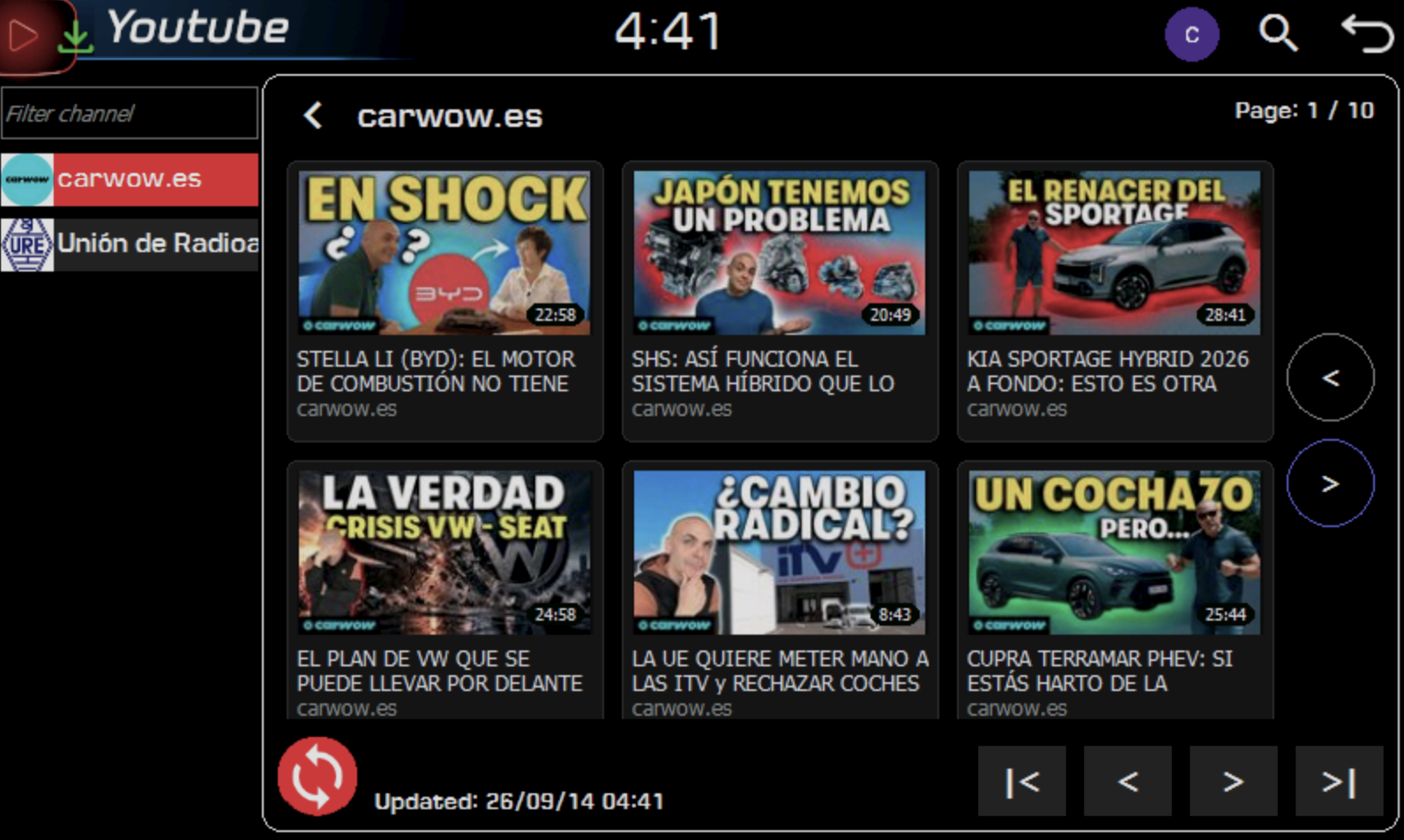Click the title KIA SPORTAGE HYBRID 2026 A FONDO
The width and height of the screenshot is (1404, 840).
[x=1108, y=371]
